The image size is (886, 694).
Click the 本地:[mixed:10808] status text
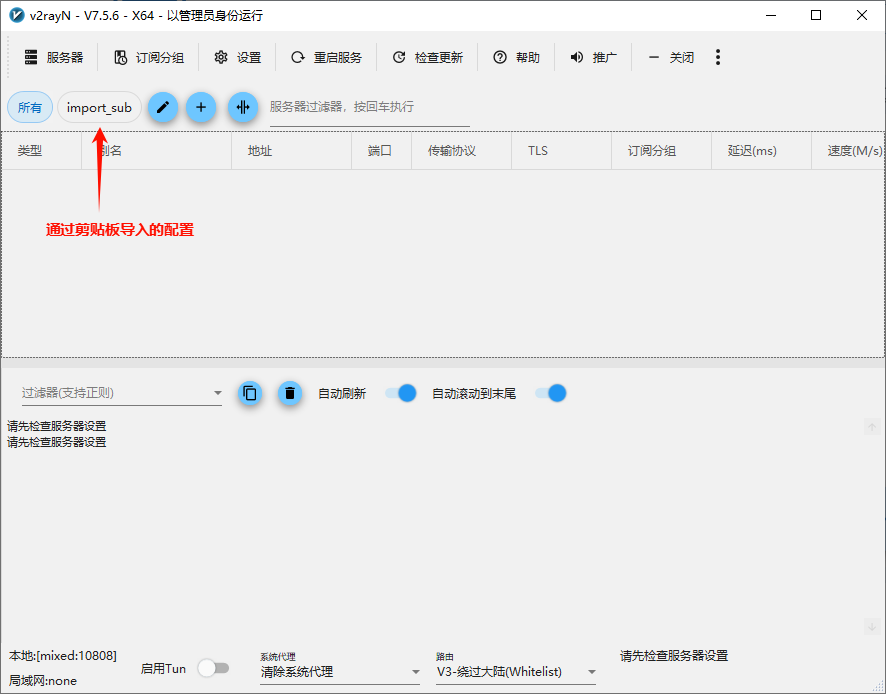(x=63, y=656)
